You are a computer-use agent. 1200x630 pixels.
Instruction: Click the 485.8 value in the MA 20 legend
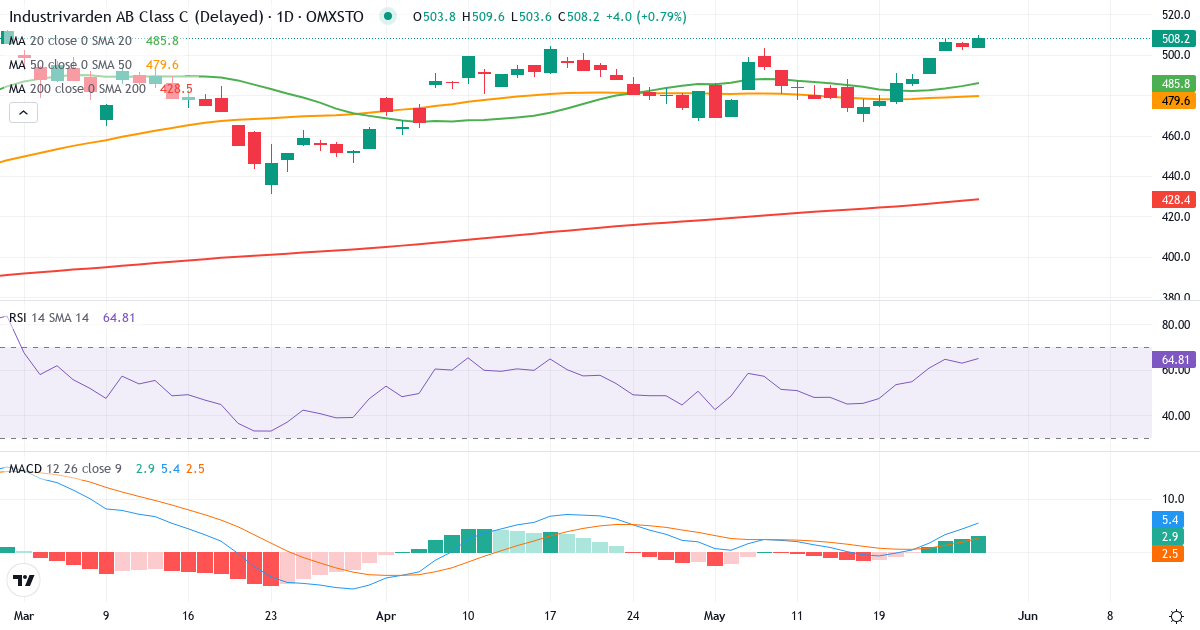162,40
